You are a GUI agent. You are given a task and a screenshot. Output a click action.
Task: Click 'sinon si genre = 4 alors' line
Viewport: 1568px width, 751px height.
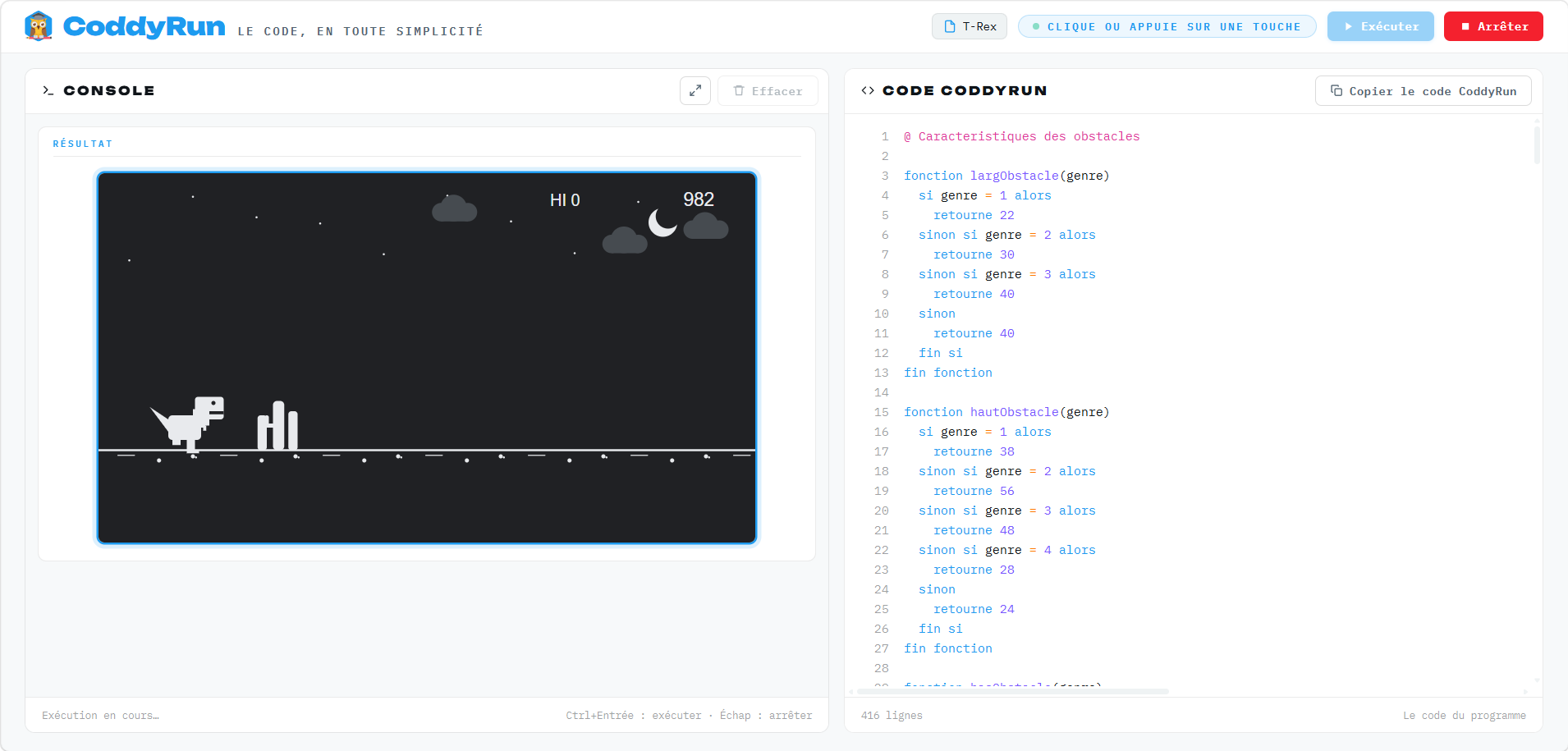pyautogui.click(x=1007, y=550)
